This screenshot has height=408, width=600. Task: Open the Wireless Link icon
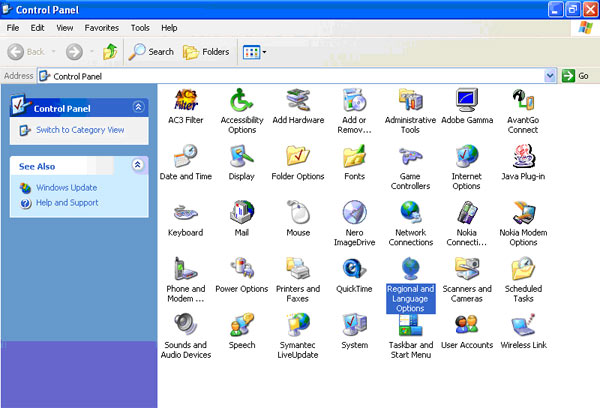pyautogui.click(x=523, y=325)
